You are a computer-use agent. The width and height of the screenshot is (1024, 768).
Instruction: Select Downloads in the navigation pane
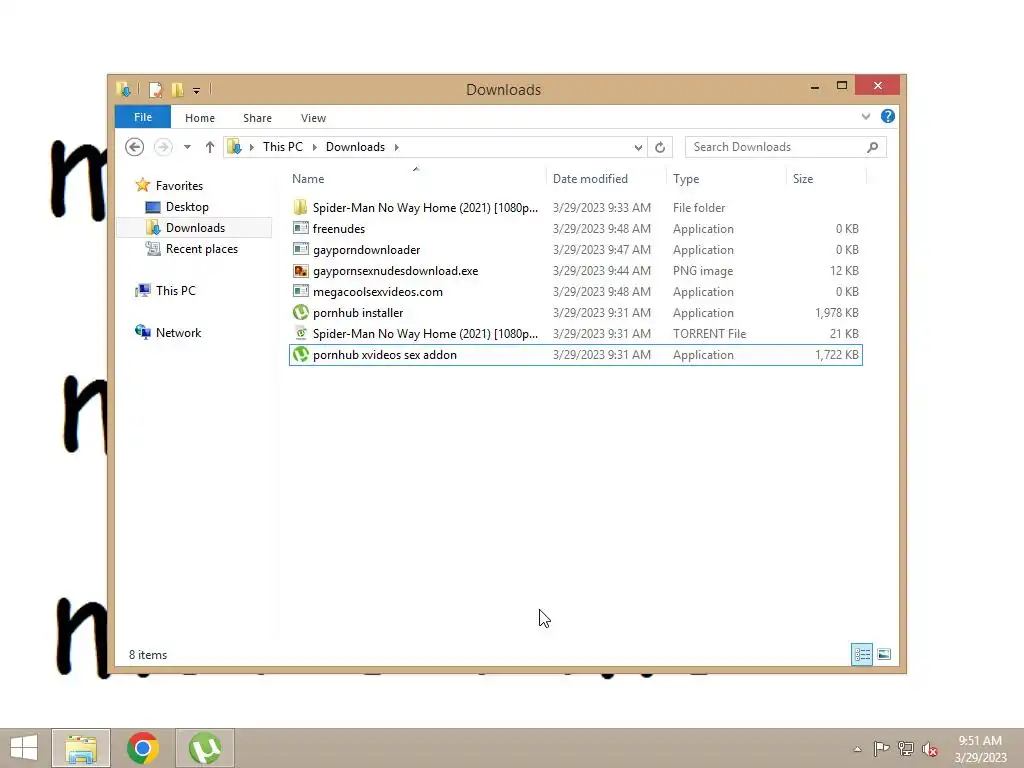tap(194, 228)
